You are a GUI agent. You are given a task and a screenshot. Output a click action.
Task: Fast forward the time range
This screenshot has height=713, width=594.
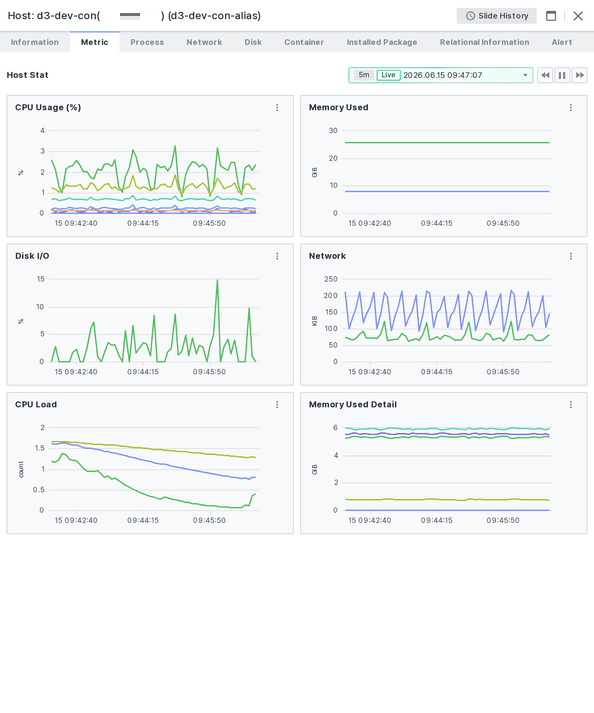click(x=579, y=75)
